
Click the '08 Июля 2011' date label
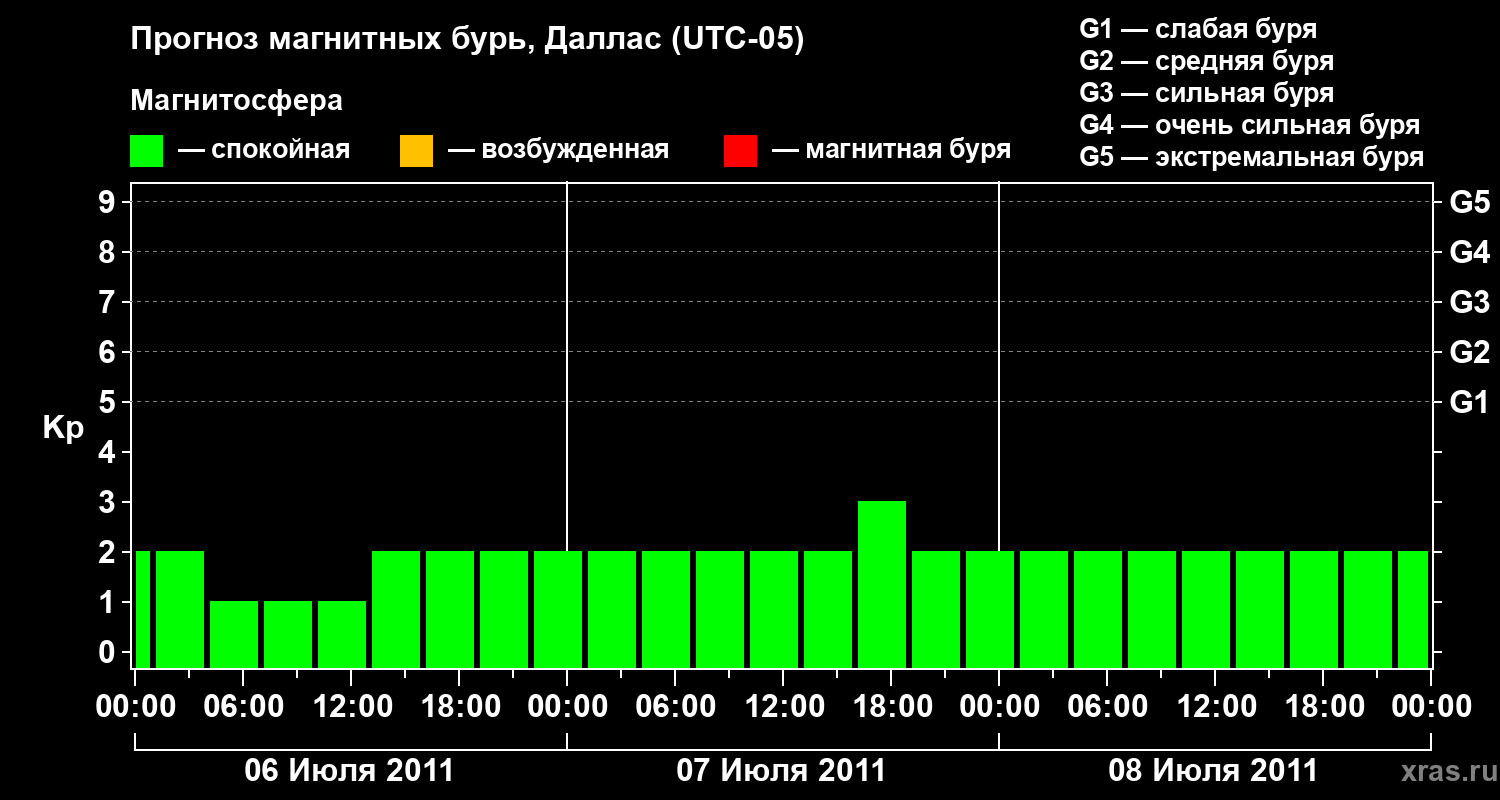(x=1214, y=771)
